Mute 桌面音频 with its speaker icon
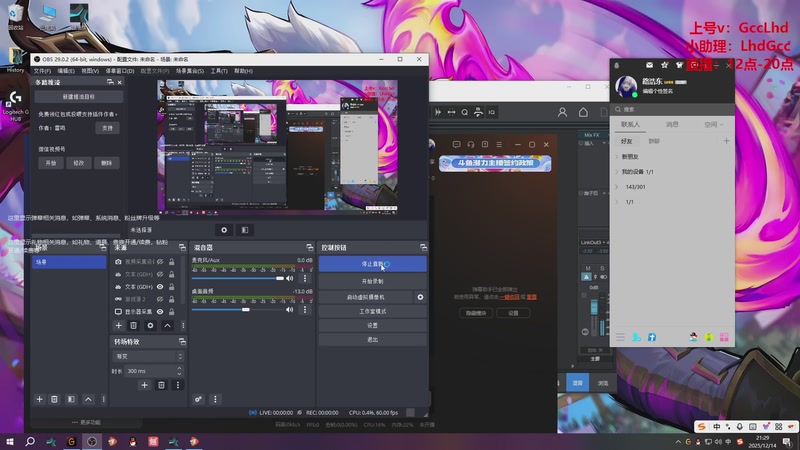 (289, 309)
